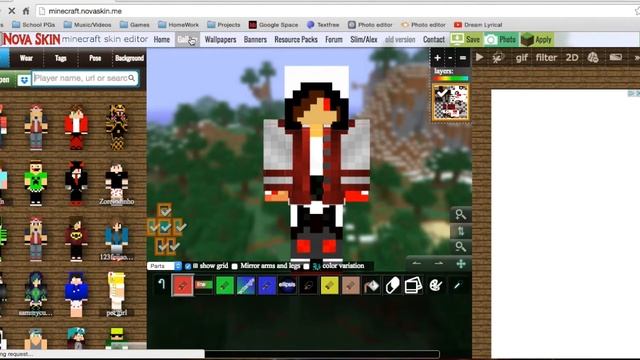
Task: Open the Forum link
Action: click(x=334, y=40)
